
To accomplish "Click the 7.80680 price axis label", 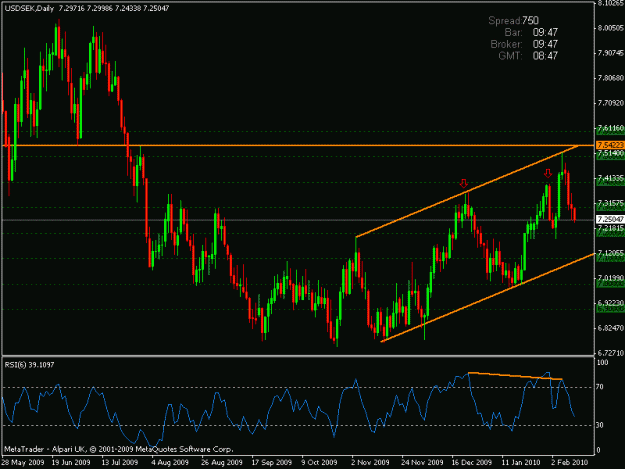I will pos(610,78).
